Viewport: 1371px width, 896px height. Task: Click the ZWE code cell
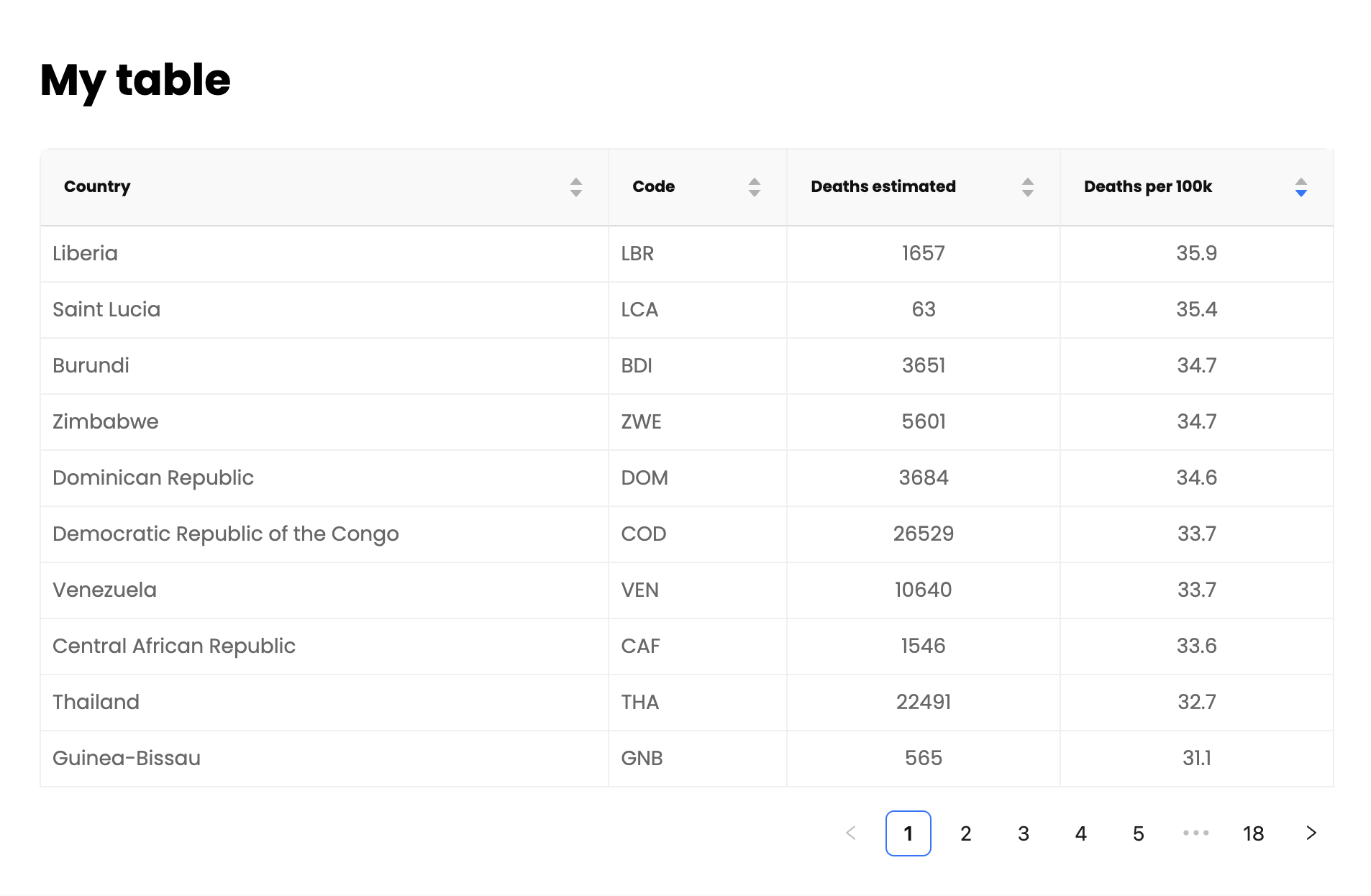pyautogui.click(x=641, y=422)
